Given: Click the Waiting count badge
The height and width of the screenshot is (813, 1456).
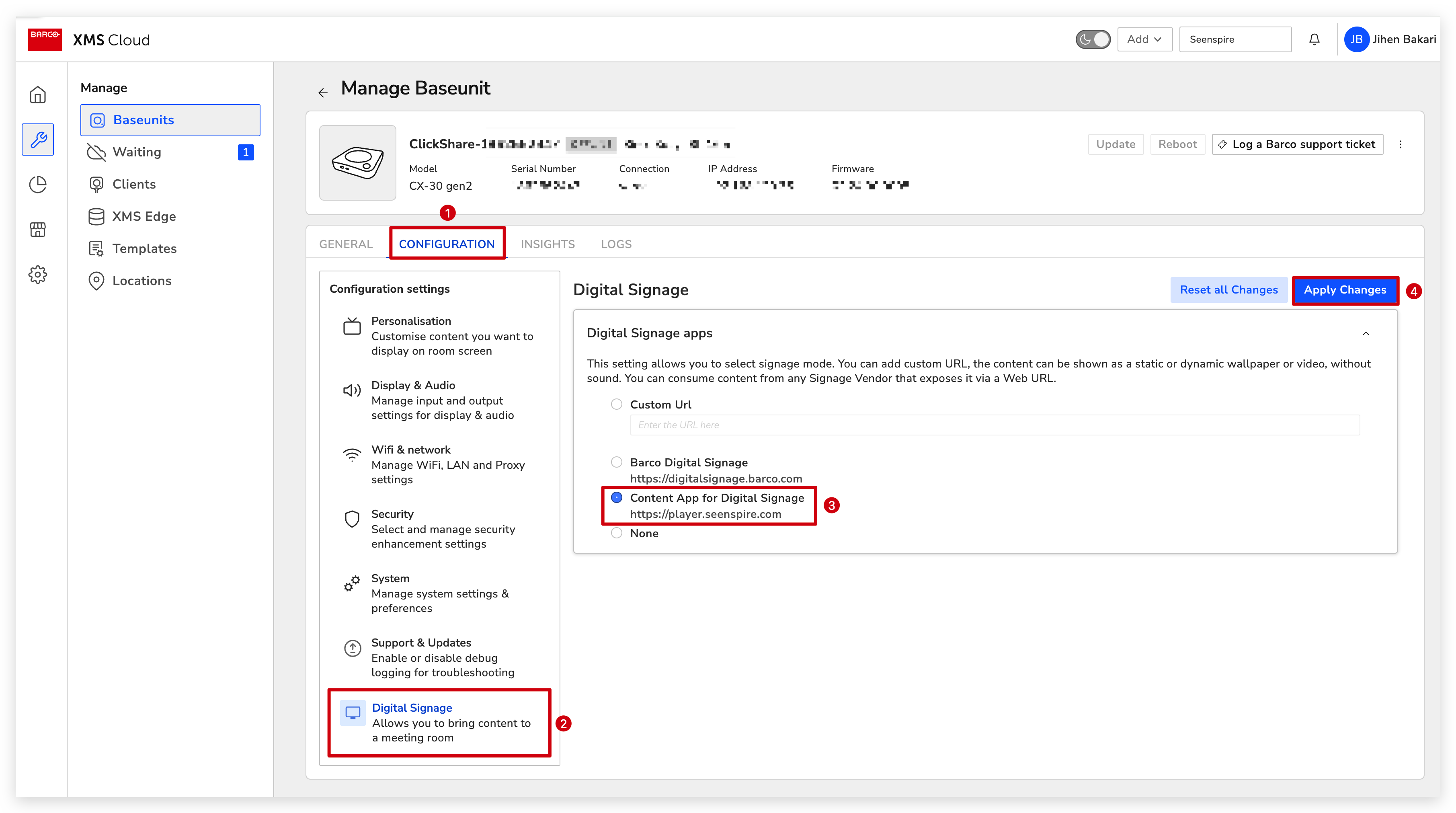Looking at the screenshot, I should click(246, 152).
